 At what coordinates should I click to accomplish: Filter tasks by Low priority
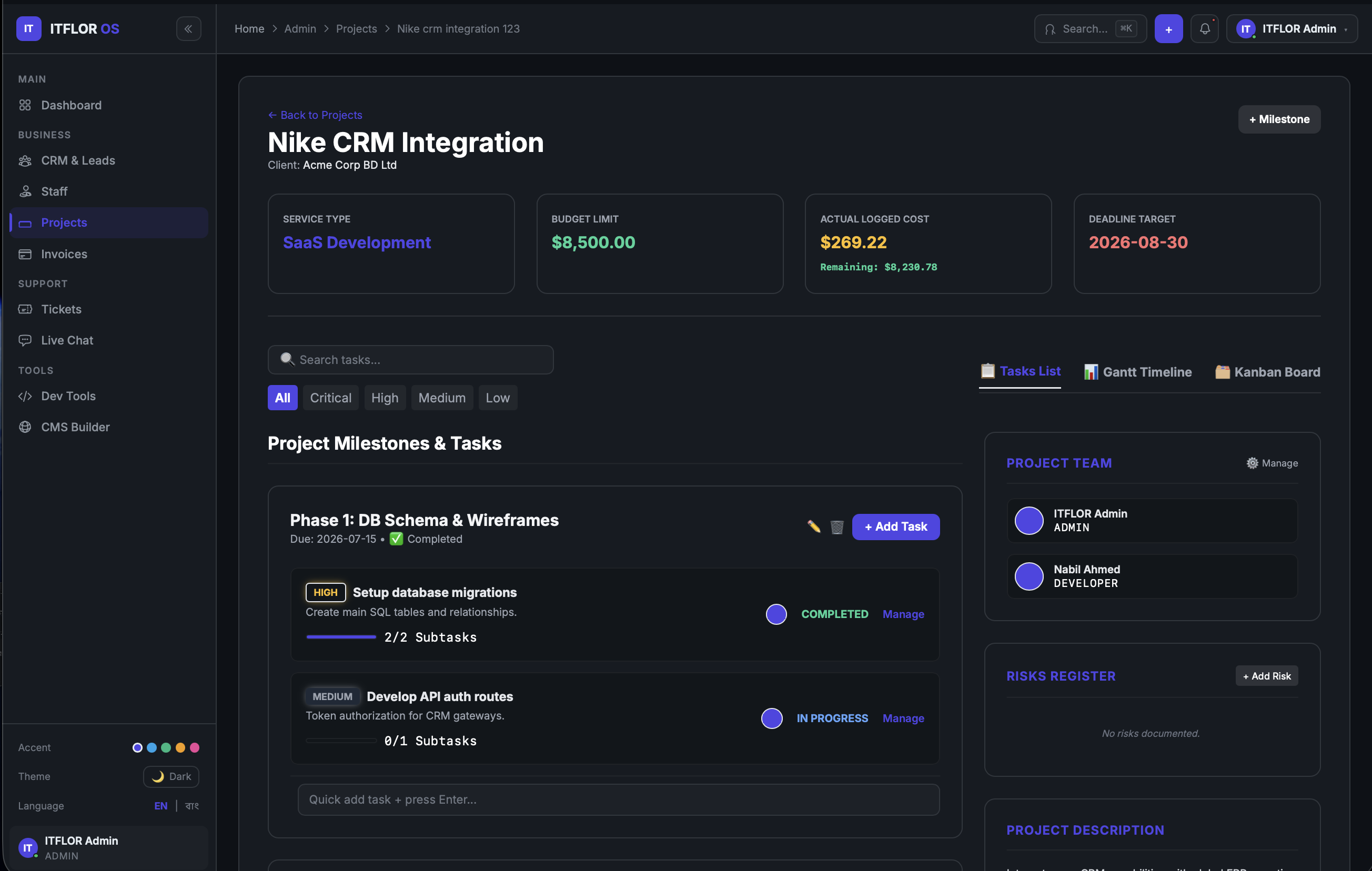tap(498, 398)
